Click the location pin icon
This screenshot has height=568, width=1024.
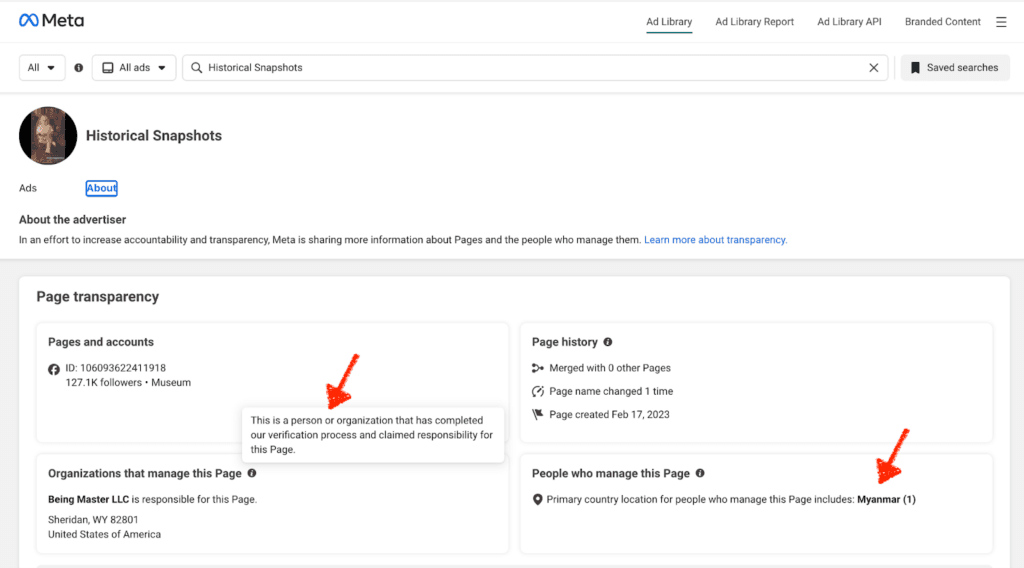click(x=537, y=499)
